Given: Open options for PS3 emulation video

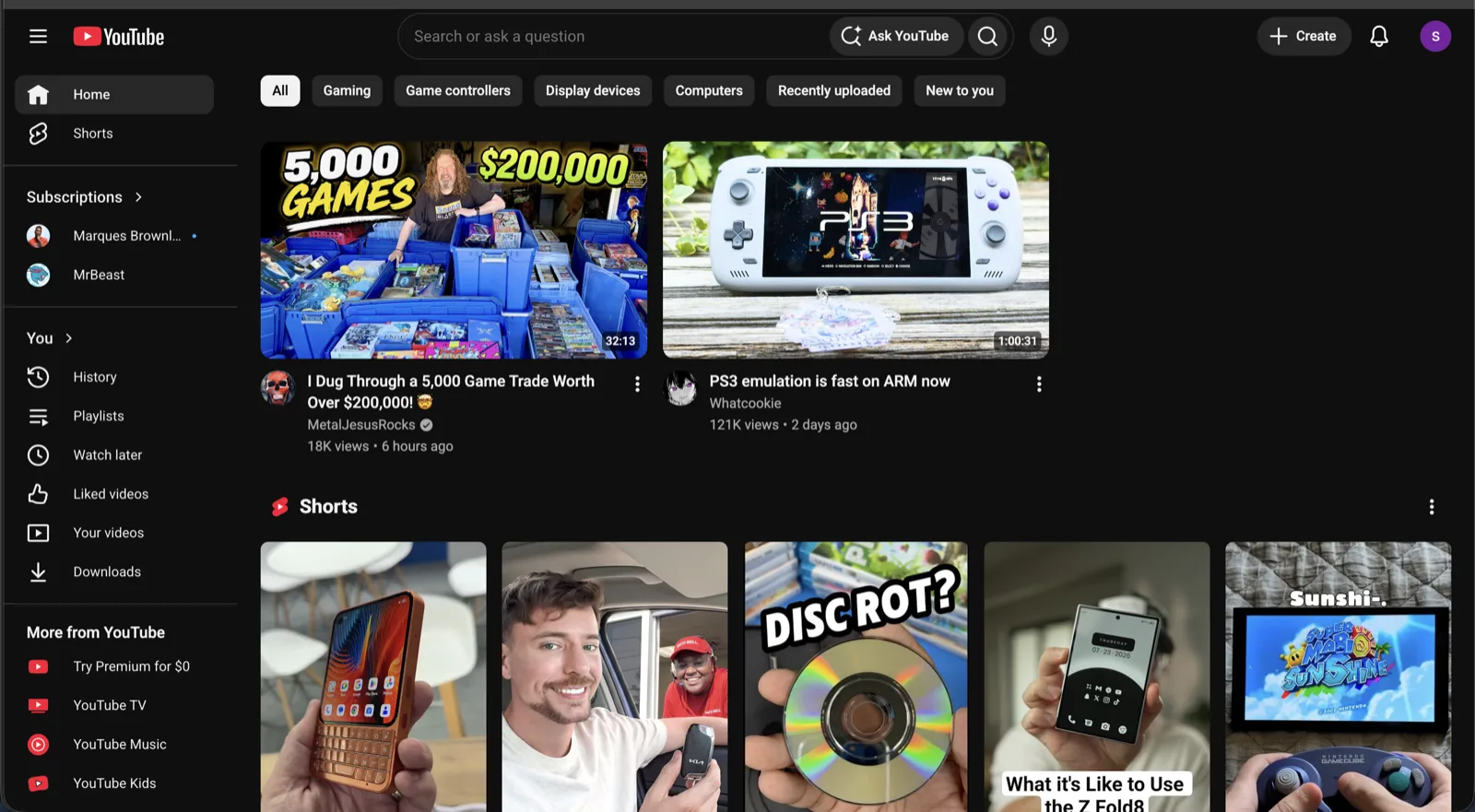Looking at the screenshot, I should coord(1039,384).
